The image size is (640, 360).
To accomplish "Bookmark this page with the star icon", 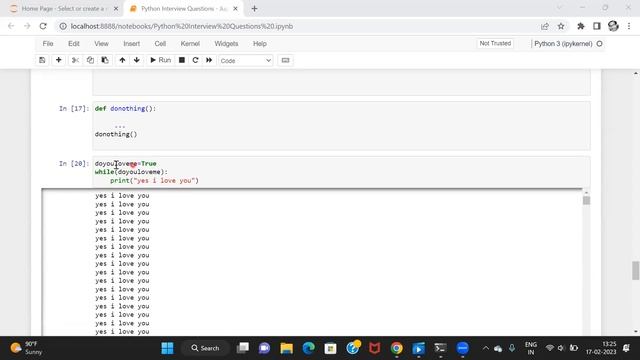I will coord(561,26).
